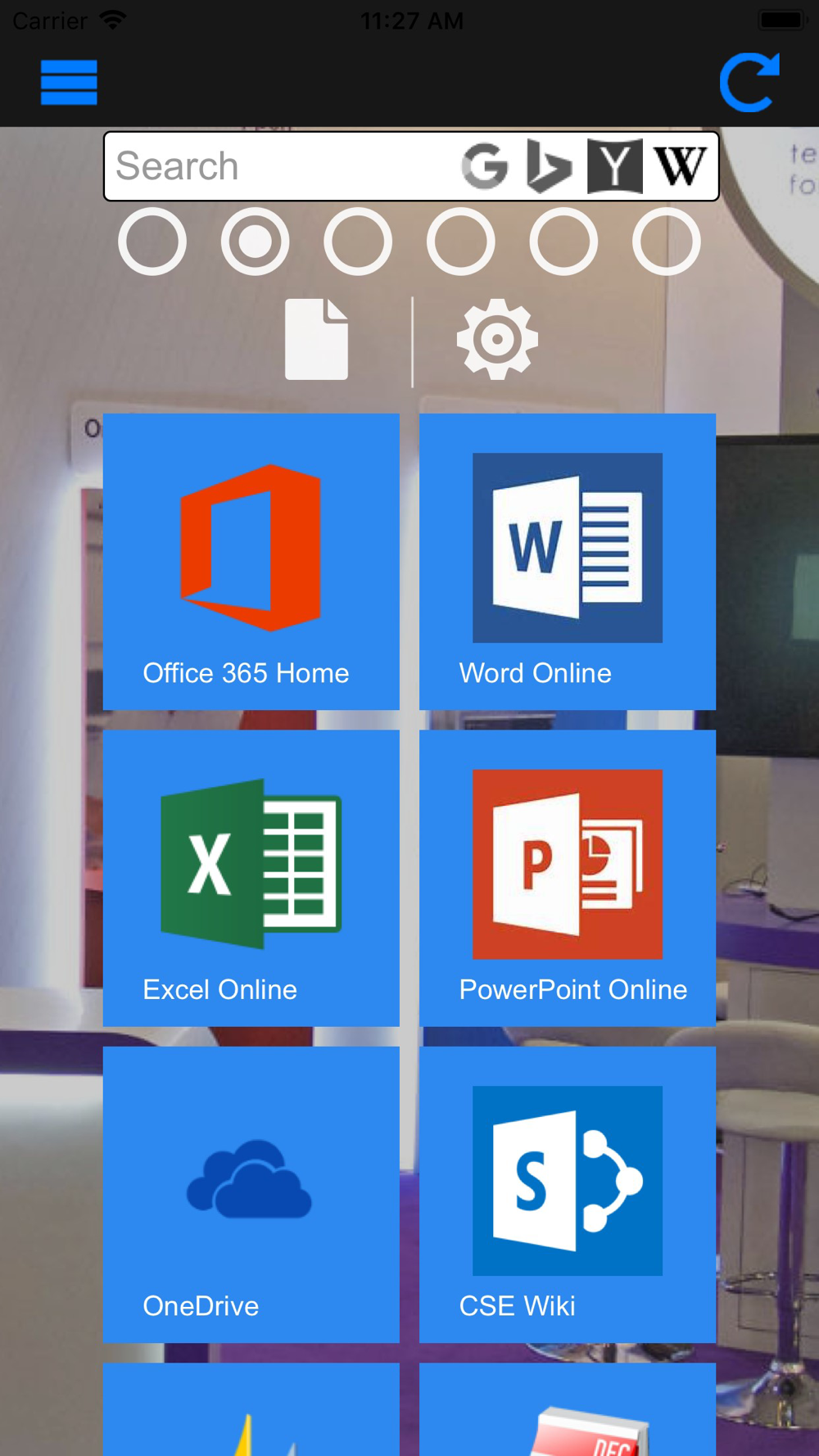Select the sixth page radio button
The height and width of the screenshot is (1456, 819).
(x=667, y=242)
